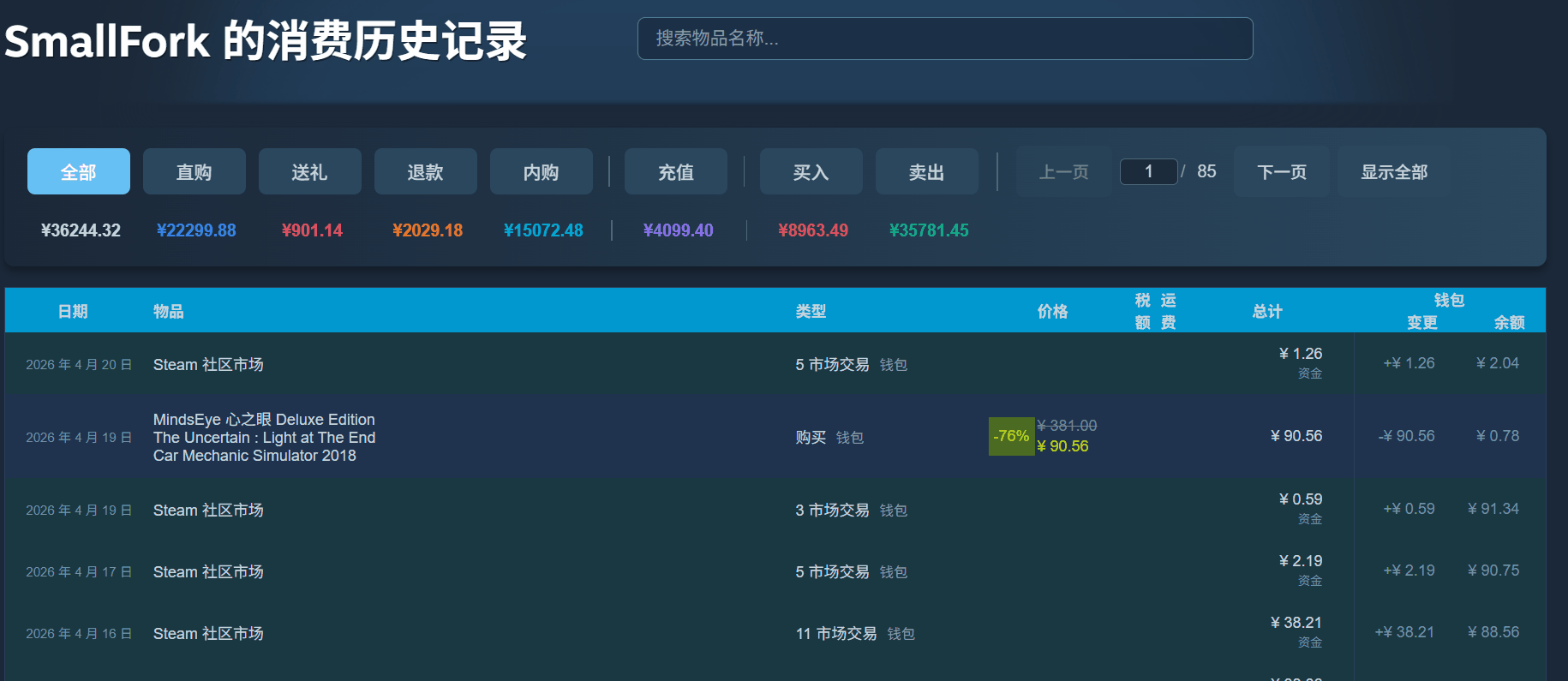This screenshot has width=1568, height=681.
Task: Show 买入 market purchases
Action: coord(811,172)
